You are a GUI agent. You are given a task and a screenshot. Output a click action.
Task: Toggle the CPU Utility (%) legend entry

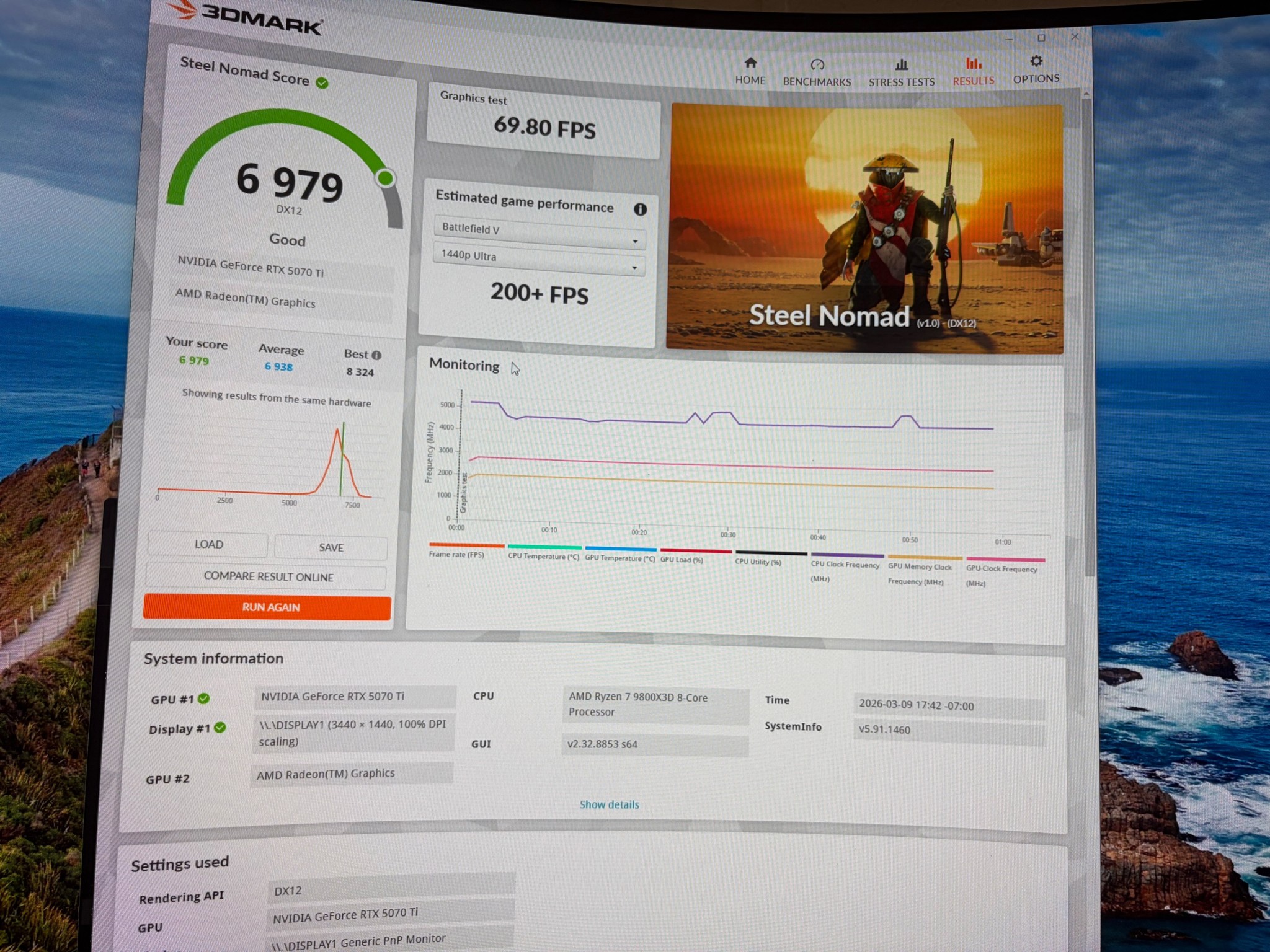pos(771,558)
